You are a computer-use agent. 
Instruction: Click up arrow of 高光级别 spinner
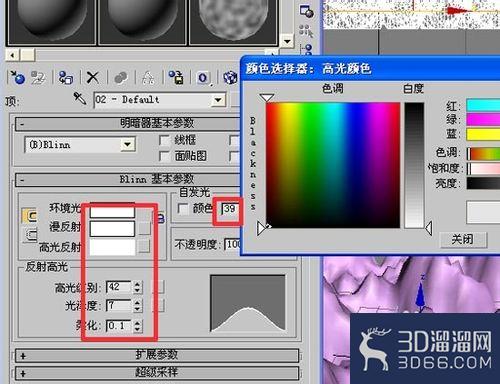(x=137, y=284)
